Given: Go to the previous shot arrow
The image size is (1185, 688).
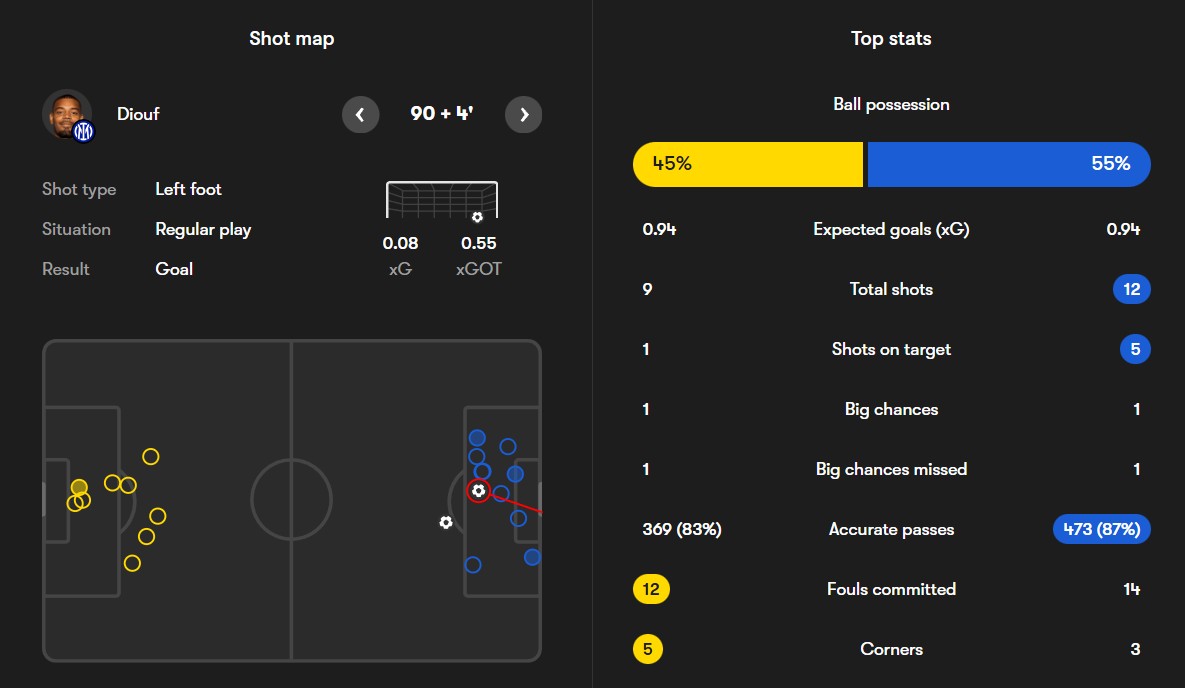Looking at the screenshot, I should pos(360,115).
